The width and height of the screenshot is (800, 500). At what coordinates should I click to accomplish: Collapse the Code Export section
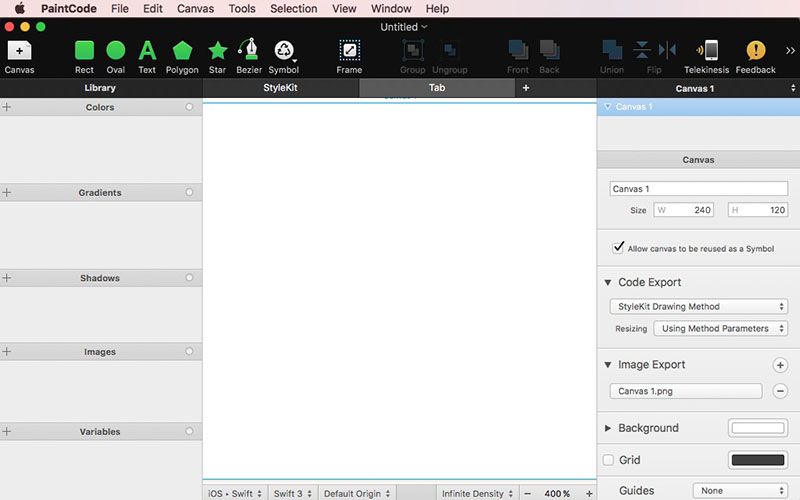[x=608, y=282]
